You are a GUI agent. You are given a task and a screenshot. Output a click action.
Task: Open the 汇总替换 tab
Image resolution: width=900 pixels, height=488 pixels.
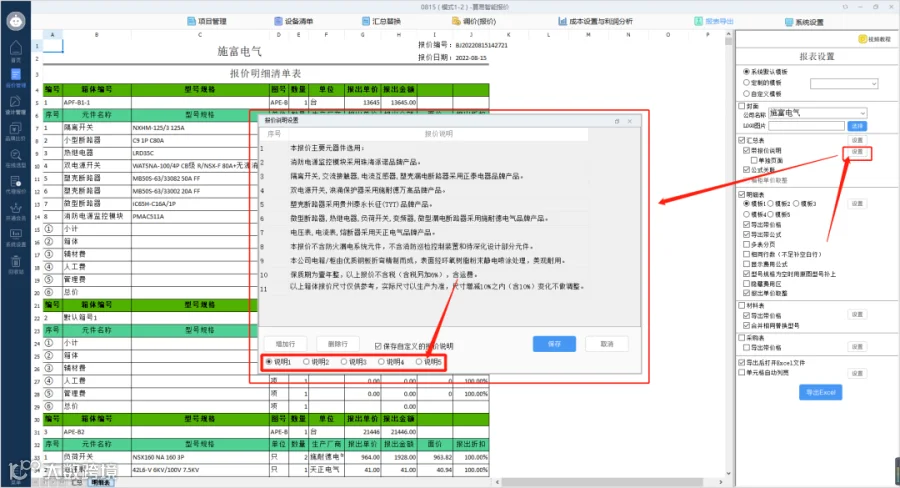pos(381,21)
